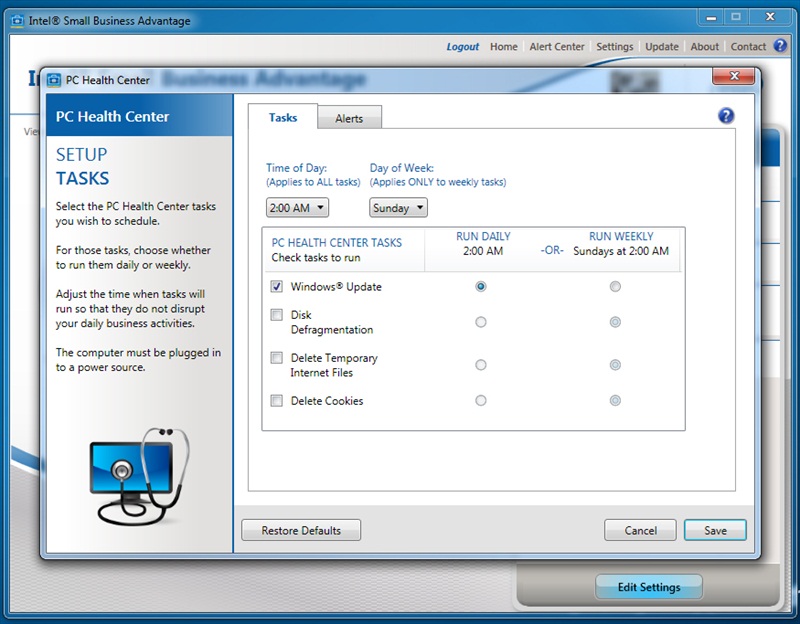800x624 pixels.
Task: Click Home in the top navigation
Action: pyautogui.click(x=504, y=46)
